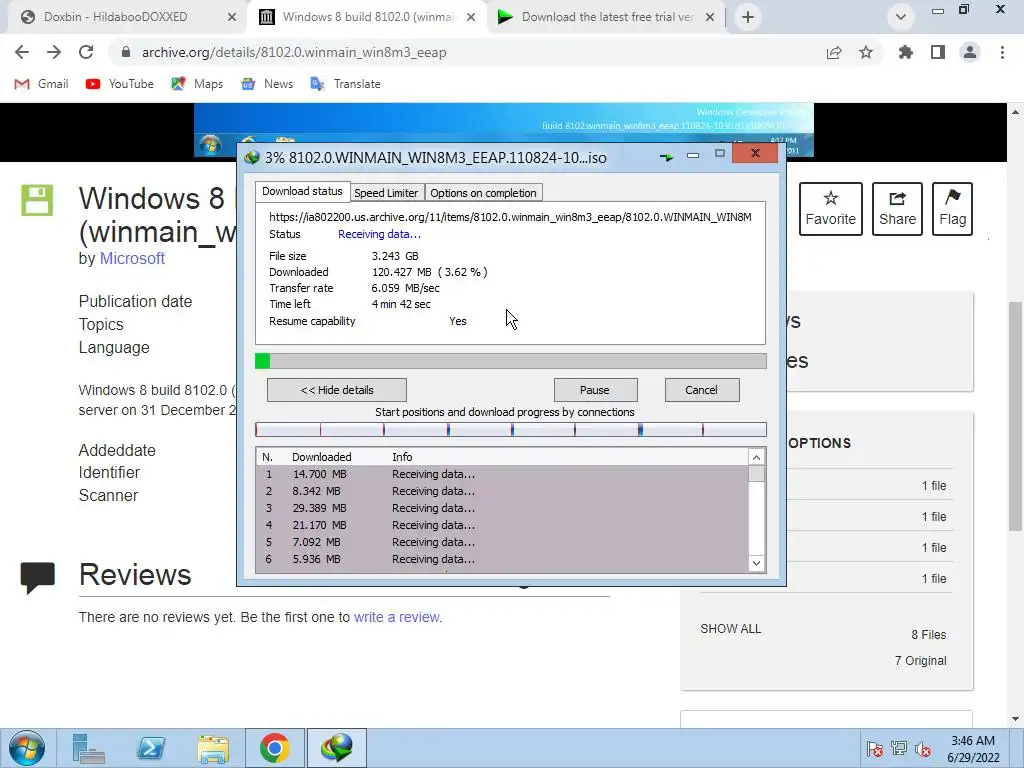This screenshot has height=768, width=1024.
Task: Open the Chrome profile avatar
Action: pos(970,52)
